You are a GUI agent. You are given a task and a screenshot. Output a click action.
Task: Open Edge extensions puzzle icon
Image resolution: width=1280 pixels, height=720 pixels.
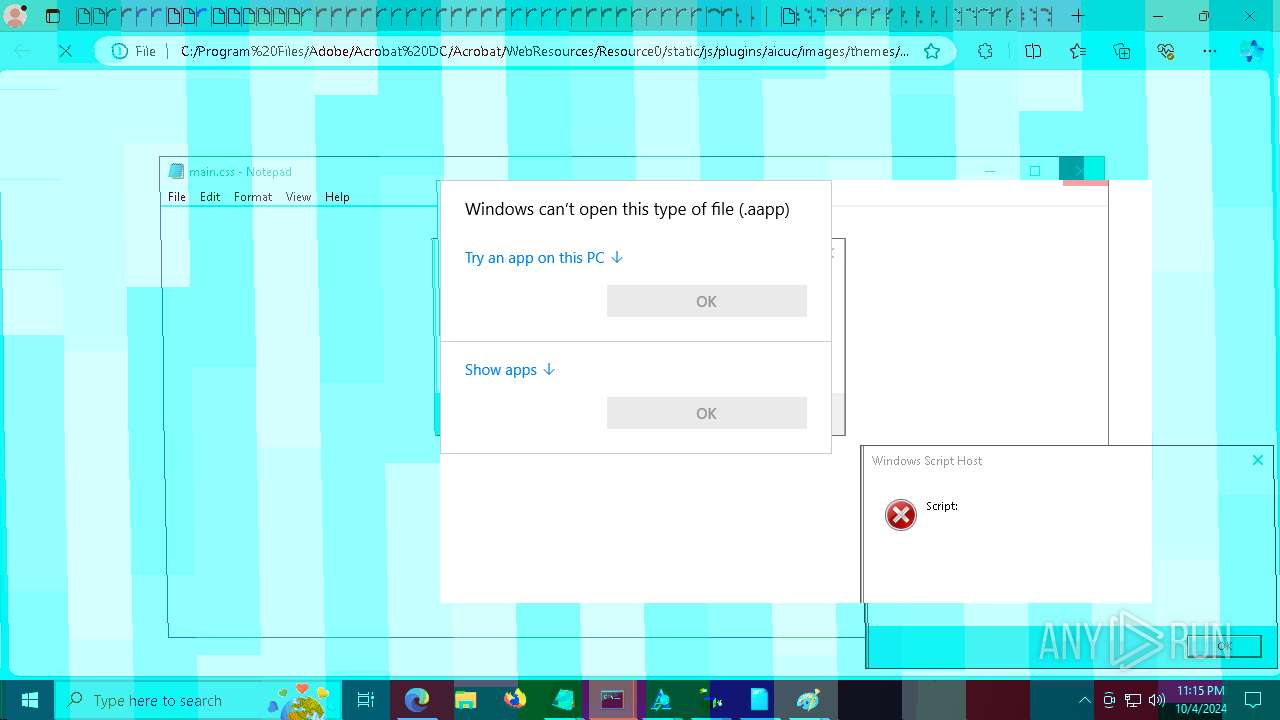coord(985,51)
